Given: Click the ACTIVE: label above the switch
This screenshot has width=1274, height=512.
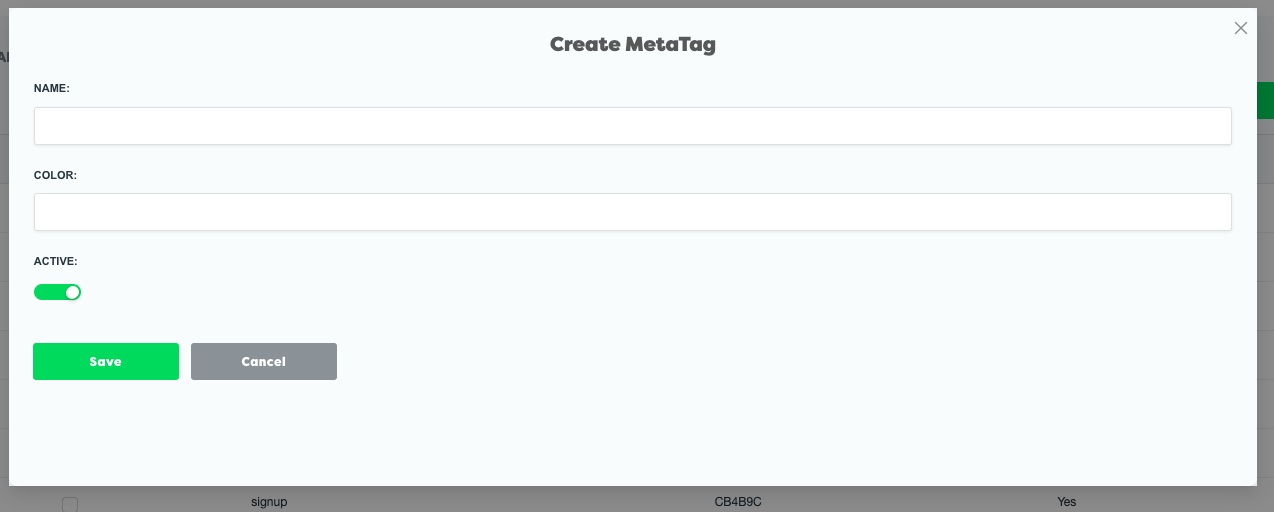Looking at the screenshot, I should pos(56,261).
